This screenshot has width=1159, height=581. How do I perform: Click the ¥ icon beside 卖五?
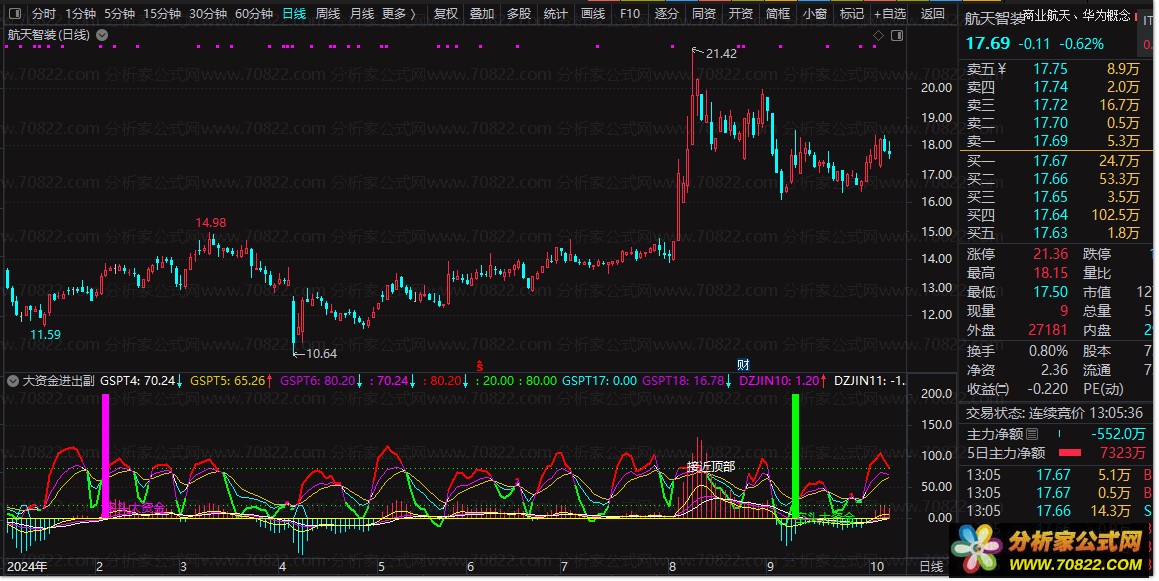click(1002, 69)
